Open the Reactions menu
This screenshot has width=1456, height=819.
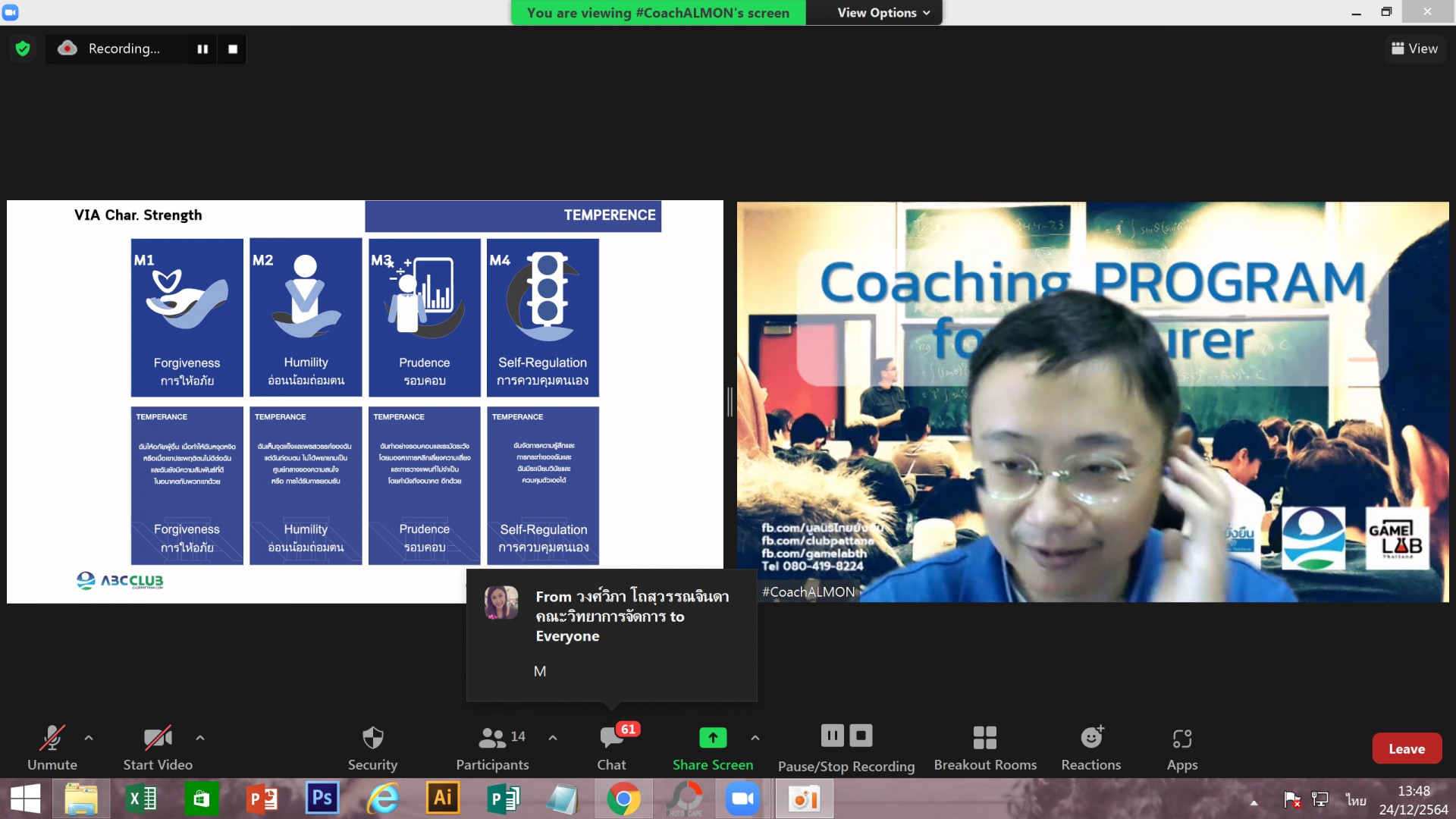pyautogui.click(x=1090, y=747)
